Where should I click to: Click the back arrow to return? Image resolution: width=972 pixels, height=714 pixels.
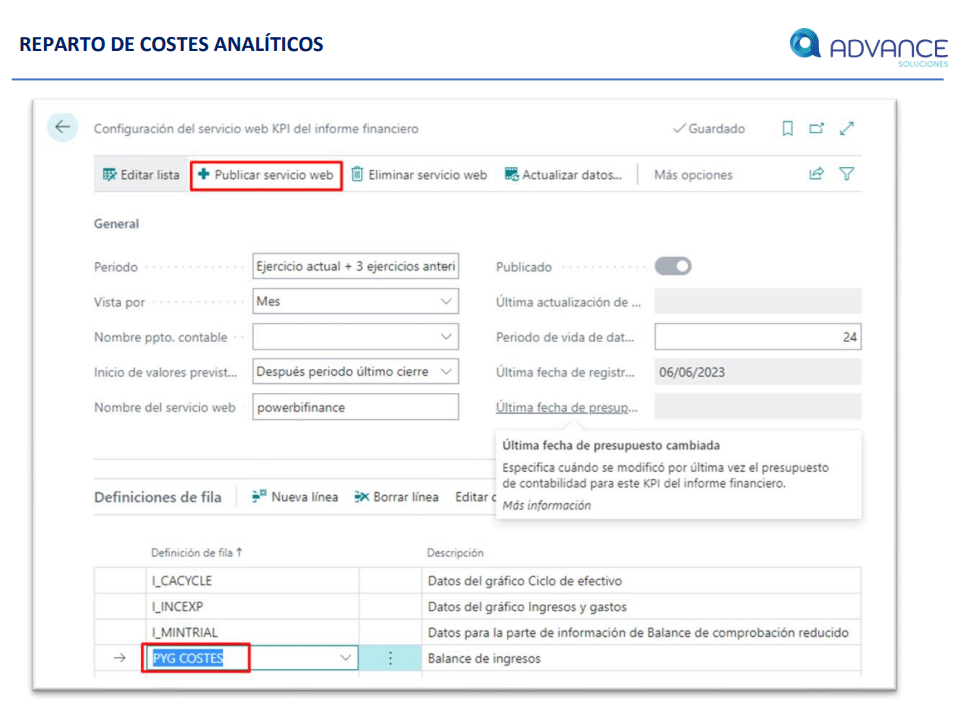(60, 127)
